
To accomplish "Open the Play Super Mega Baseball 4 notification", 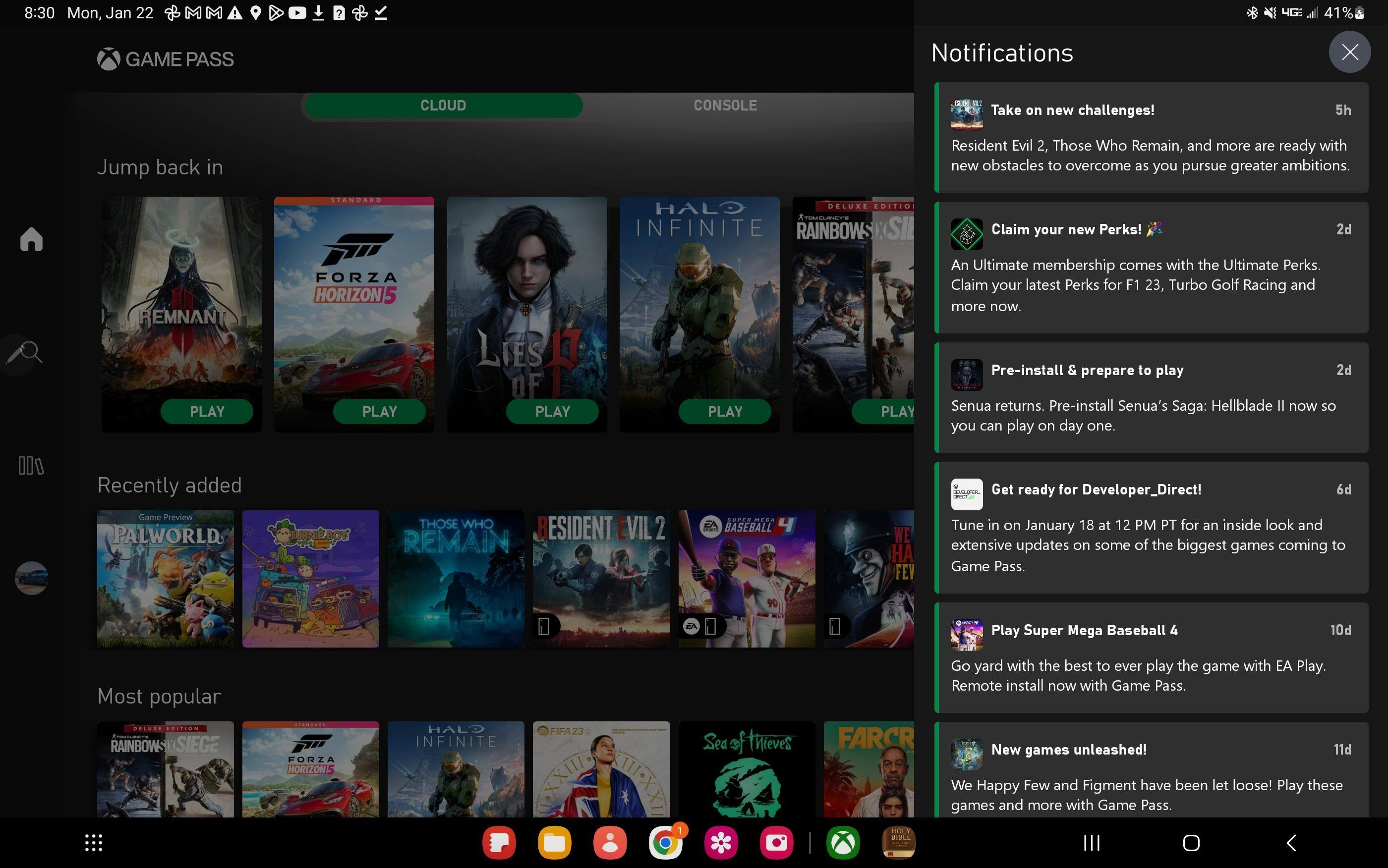I will pos(1151,657).
